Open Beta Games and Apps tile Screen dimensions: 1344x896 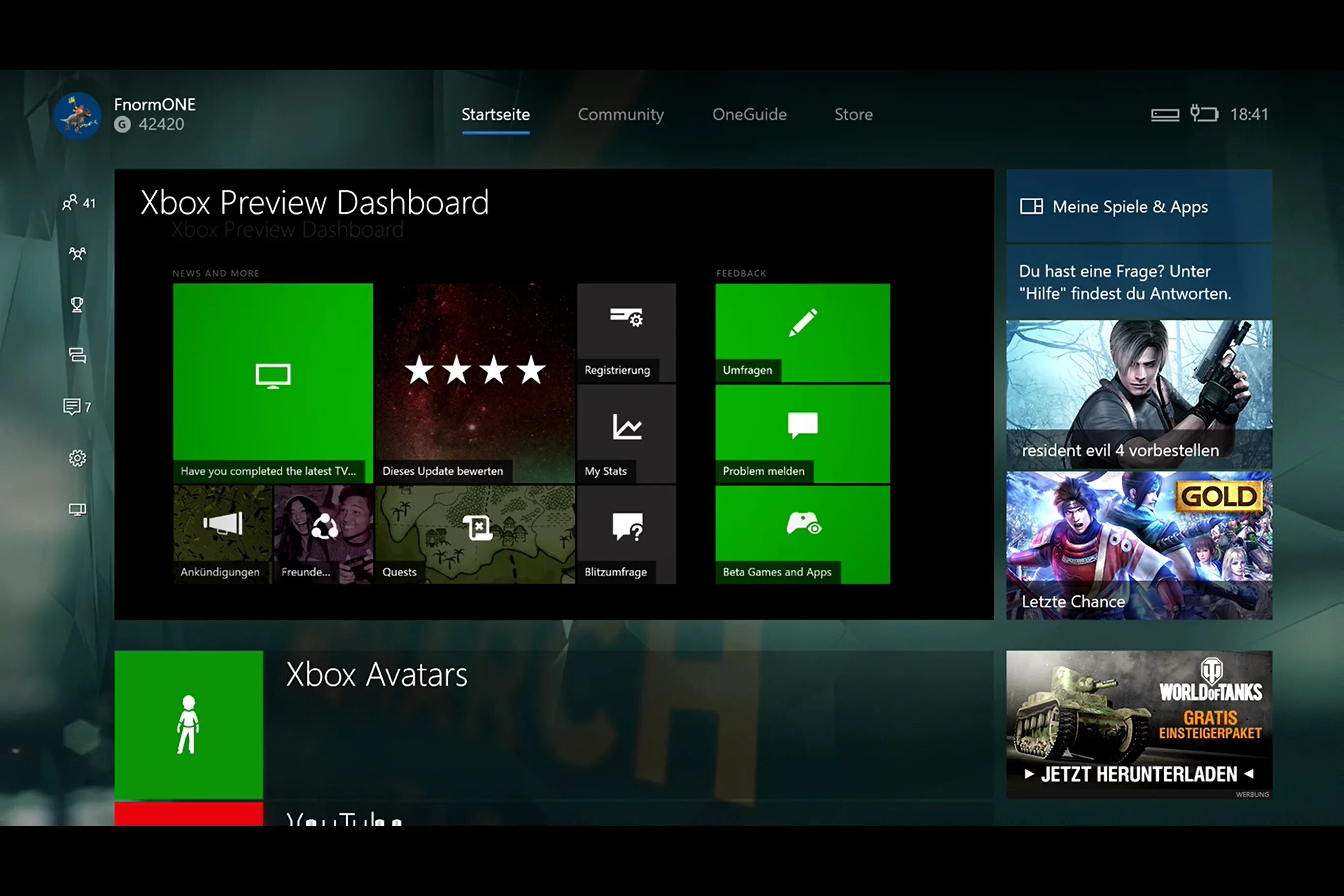(802, 534)
